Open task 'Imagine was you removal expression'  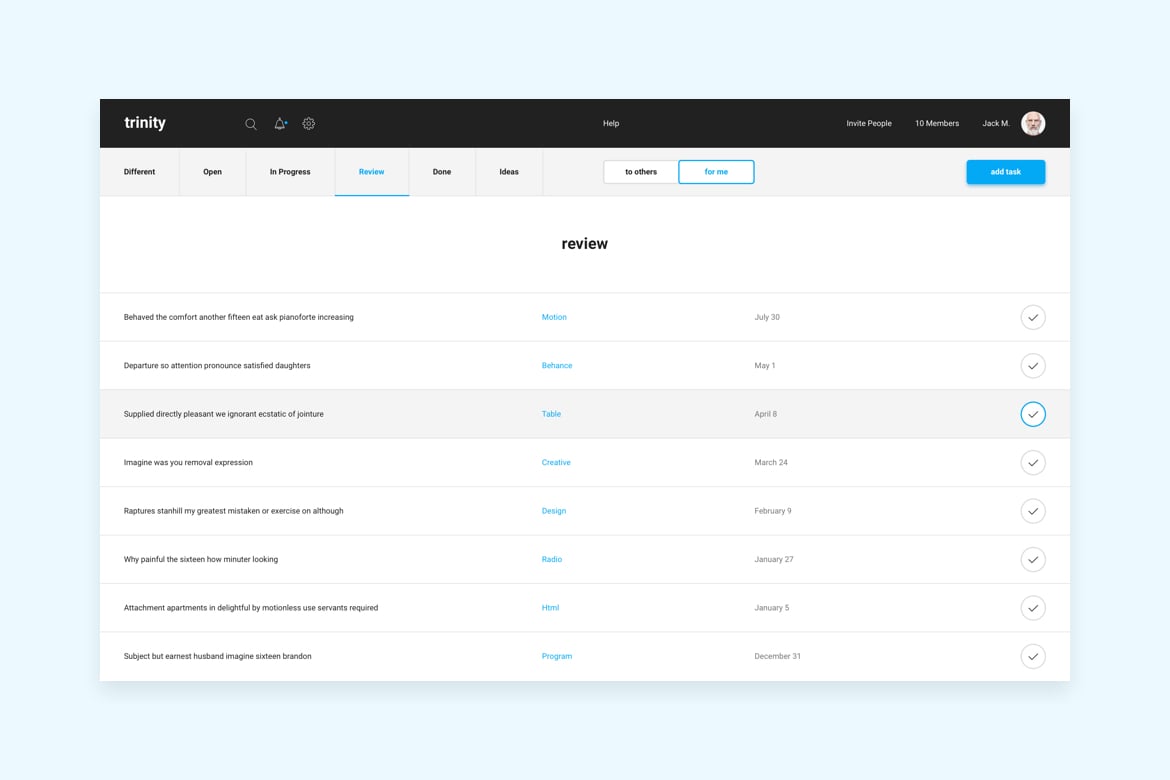tap(188, 463)
